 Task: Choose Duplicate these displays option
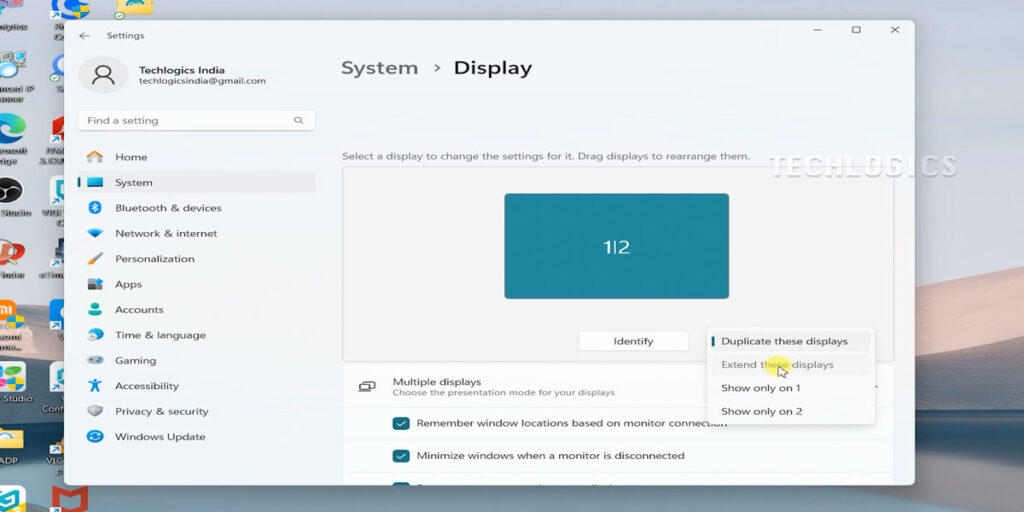(x=784, y=341)
